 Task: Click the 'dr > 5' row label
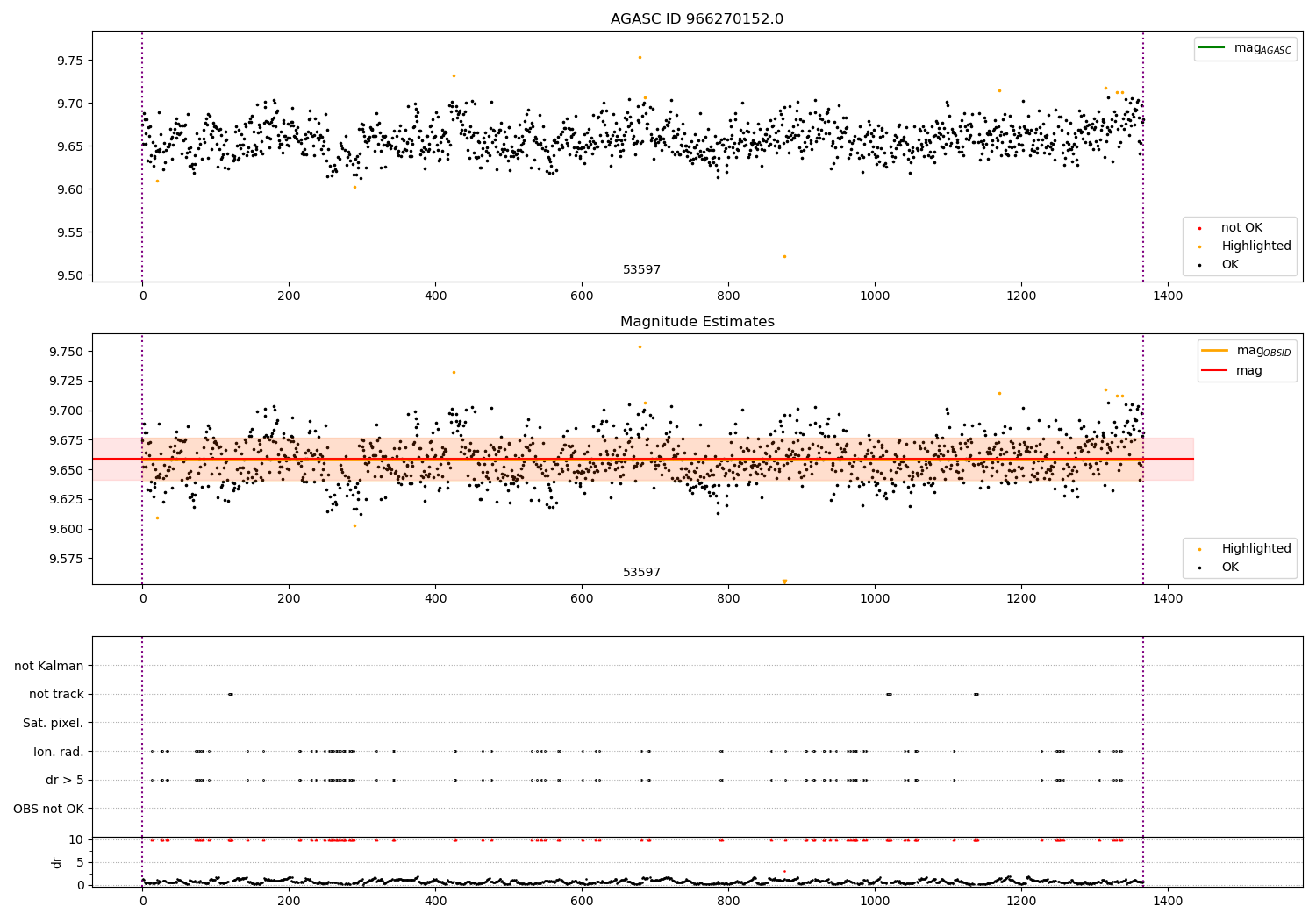tap(65, 780)
